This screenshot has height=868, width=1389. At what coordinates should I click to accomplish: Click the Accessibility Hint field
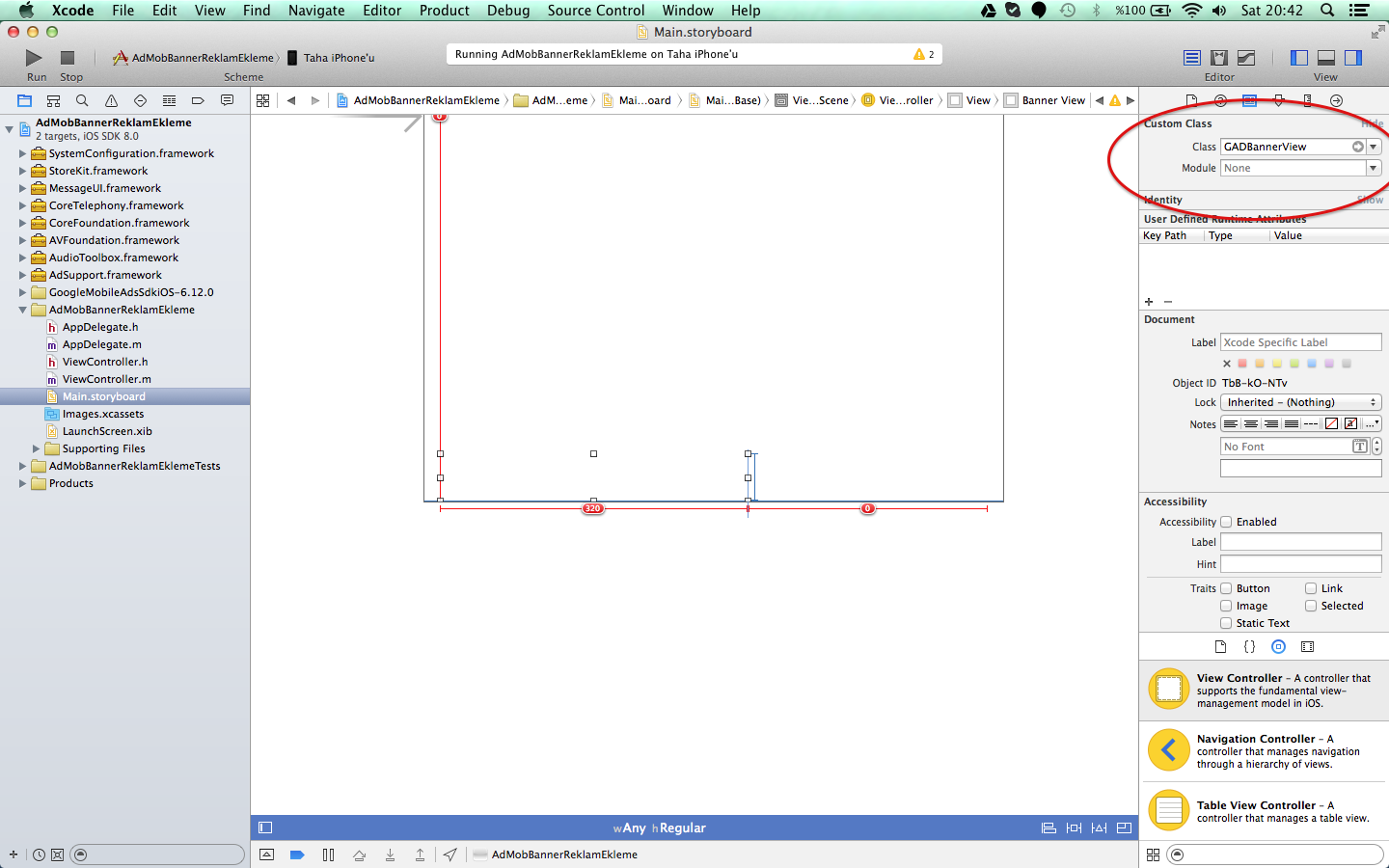[x=1300, y=564]
